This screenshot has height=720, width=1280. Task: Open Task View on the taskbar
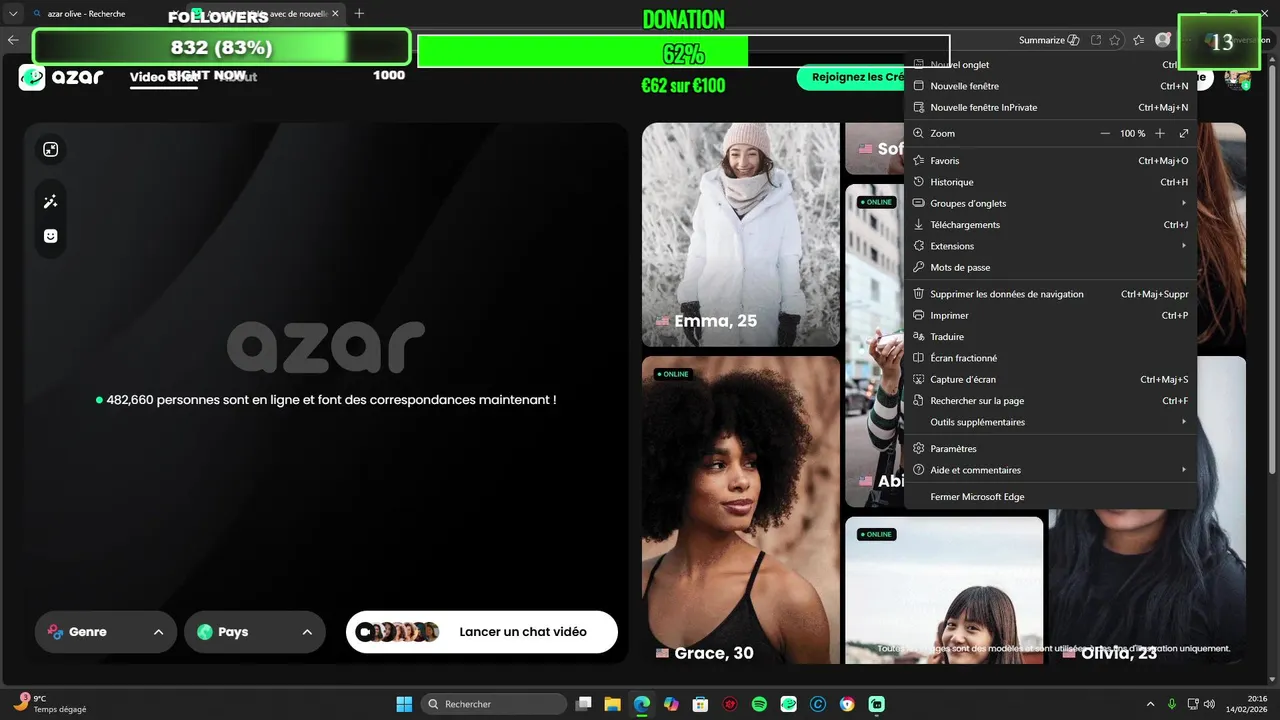tap(584, 704)
